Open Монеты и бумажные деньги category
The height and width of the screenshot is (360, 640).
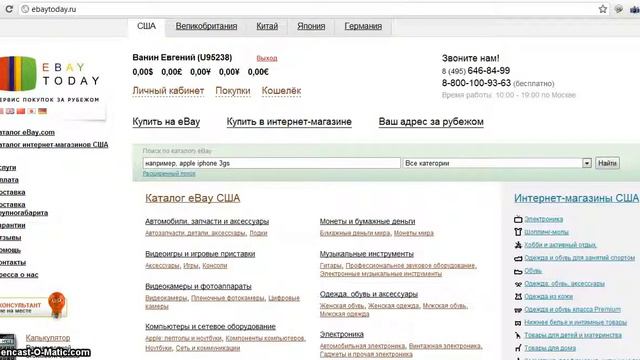click(367, 221)
